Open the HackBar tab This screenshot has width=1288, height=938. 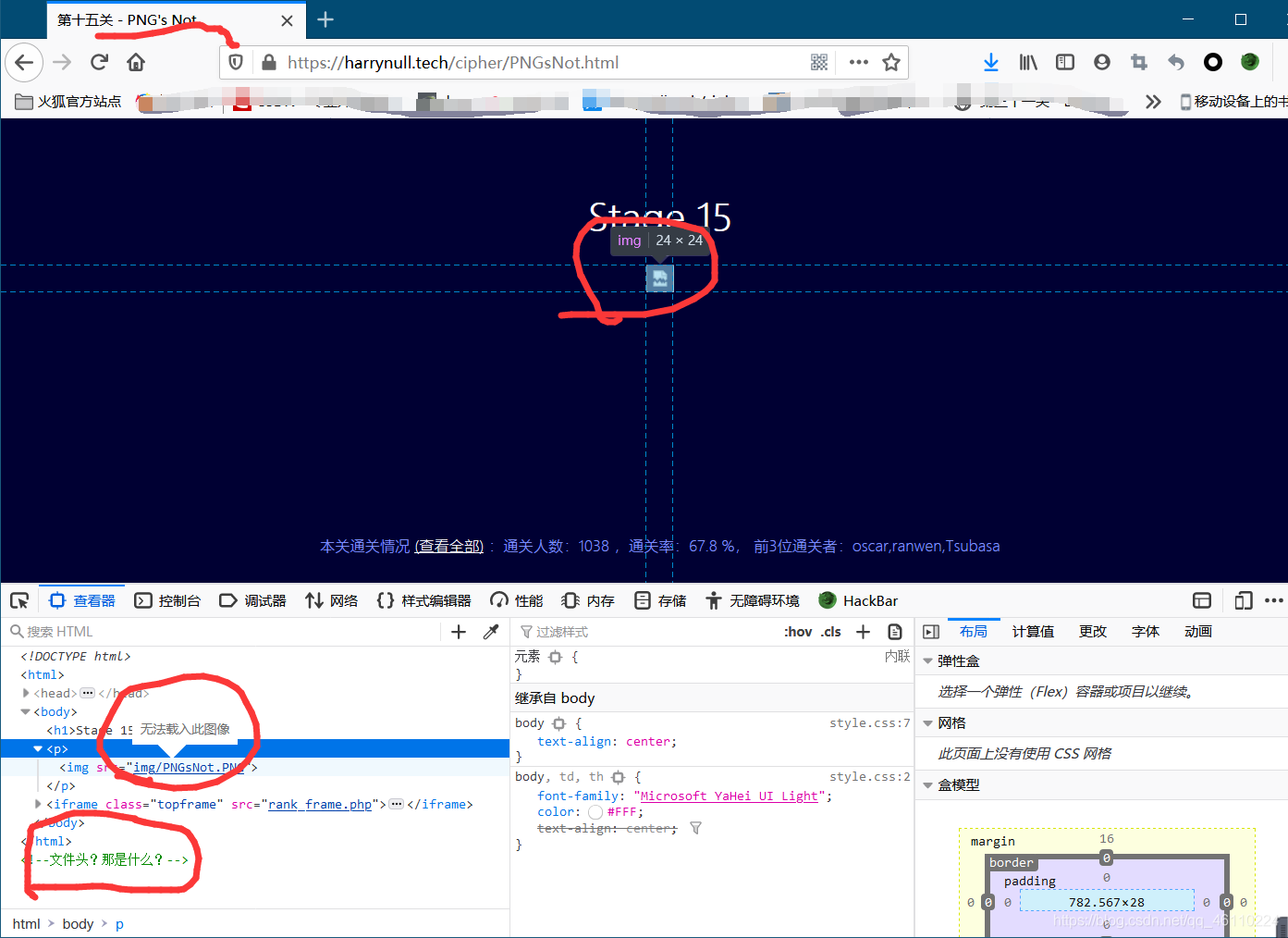tap(859, 600)
